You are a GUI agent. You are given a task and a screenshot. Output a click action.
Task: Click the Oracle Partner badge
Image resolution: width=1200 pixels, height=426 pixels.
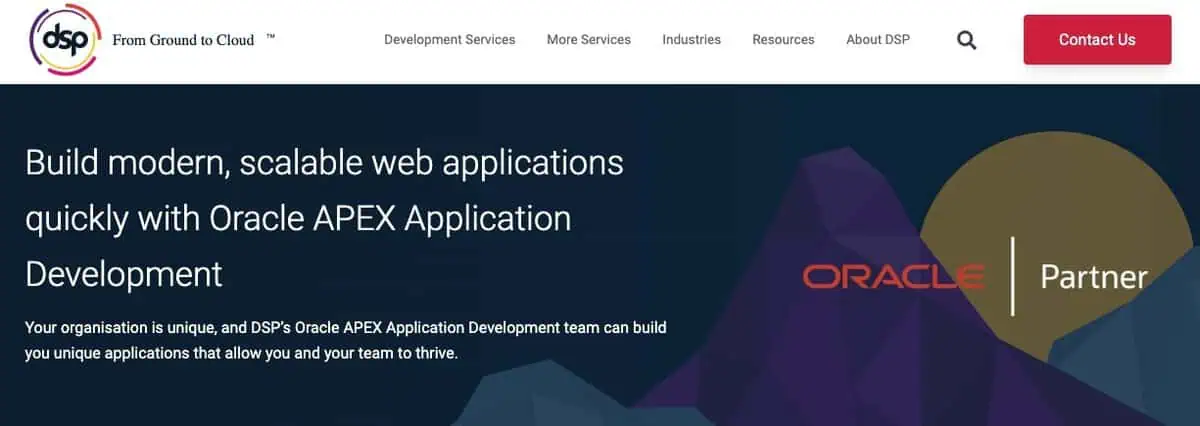tap(975, 276)
